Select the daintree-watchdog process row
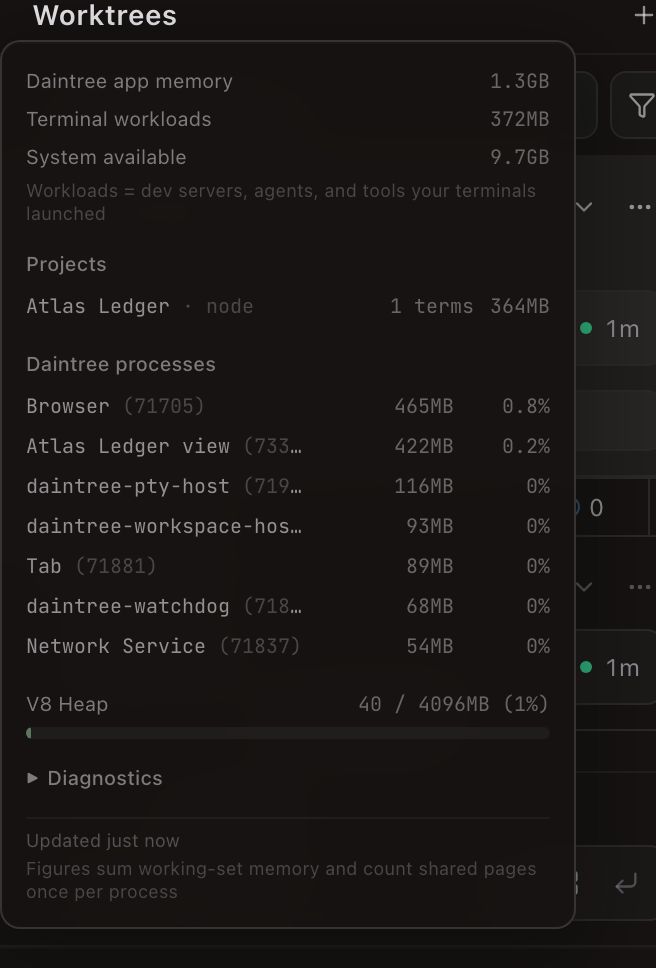656x968 pixels. point(288,606)
